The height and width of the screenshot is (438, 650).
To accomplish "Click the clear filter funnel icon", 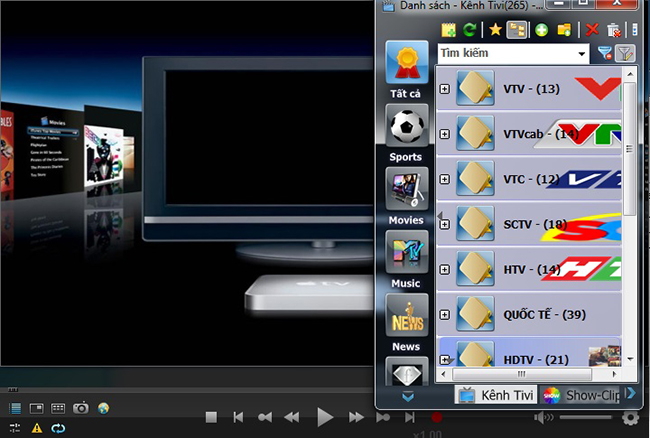I will [x=605, y=53].
